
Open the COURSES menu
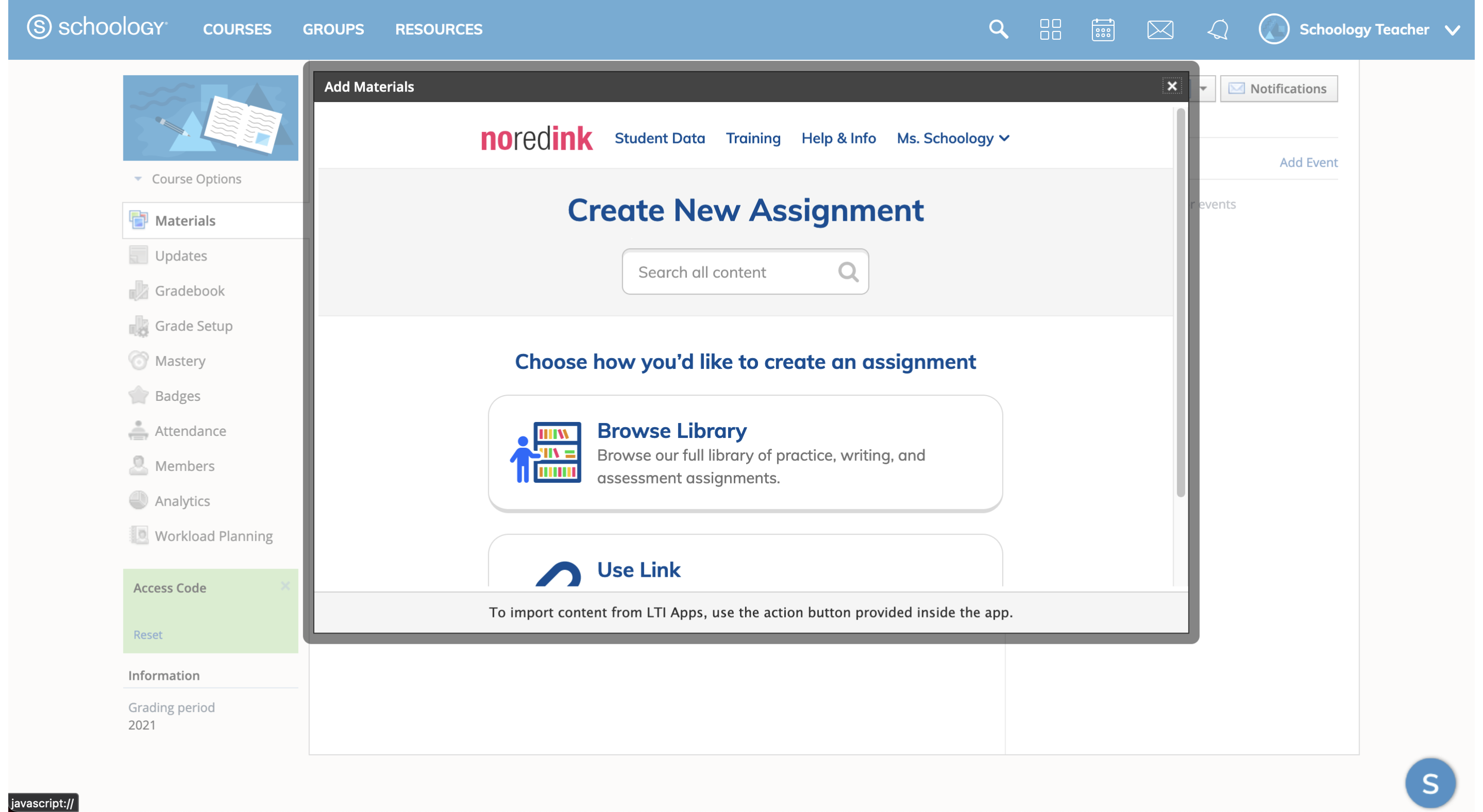coord(237,29)
